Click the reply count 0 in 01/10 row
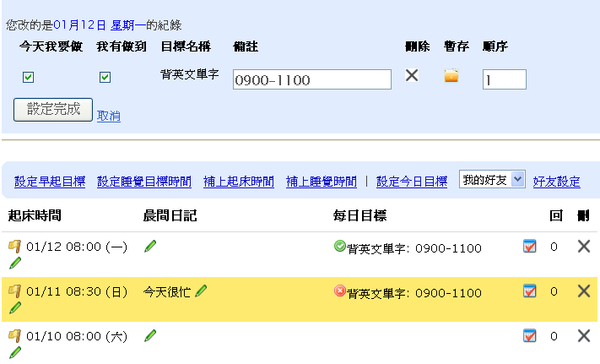This screenshot has height=364, width=600. click(554, 336)
